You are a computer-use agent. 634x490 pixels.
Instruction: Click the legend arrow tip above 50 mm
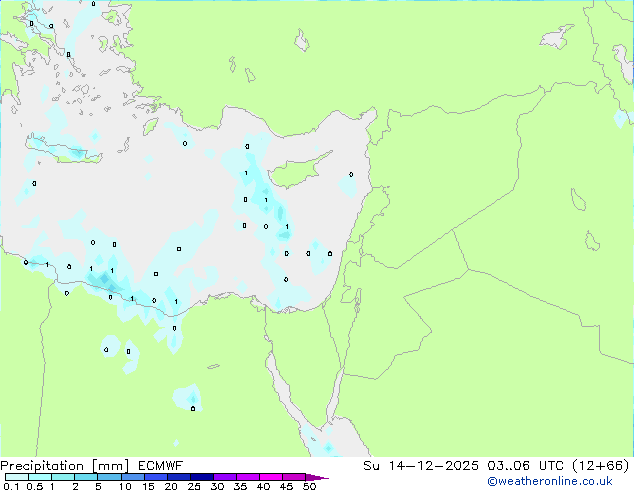click(x=317, y=477)
